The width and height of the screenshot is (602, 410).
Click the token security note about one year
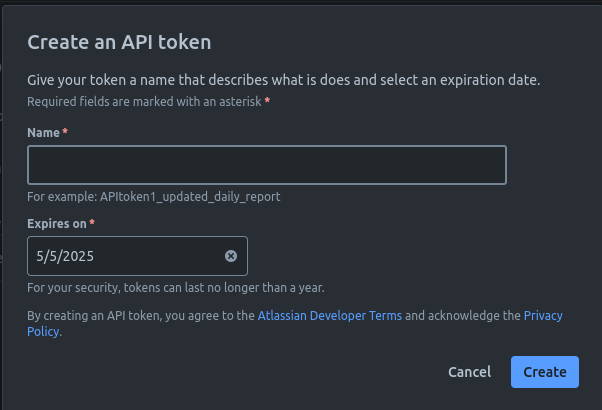coord(176,288)
